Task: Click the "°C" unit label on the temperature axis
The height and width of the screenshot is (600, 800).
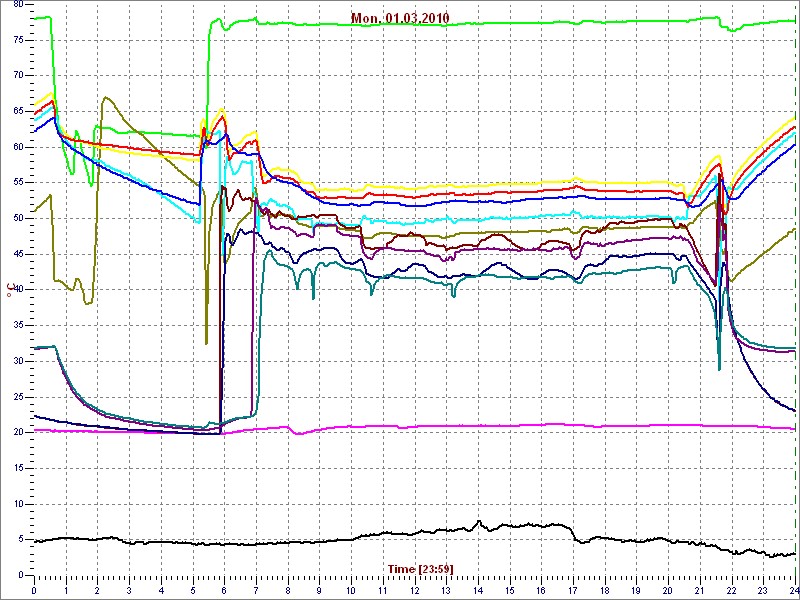Action: pos(10,289)
